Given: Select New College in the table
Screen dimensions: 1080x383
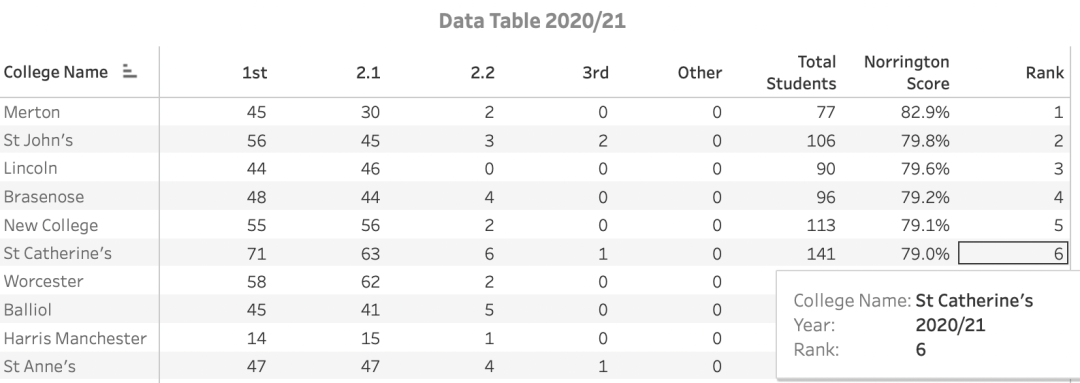Looking at the screenshot, I should pyautogui.click(x=50, y=225).
